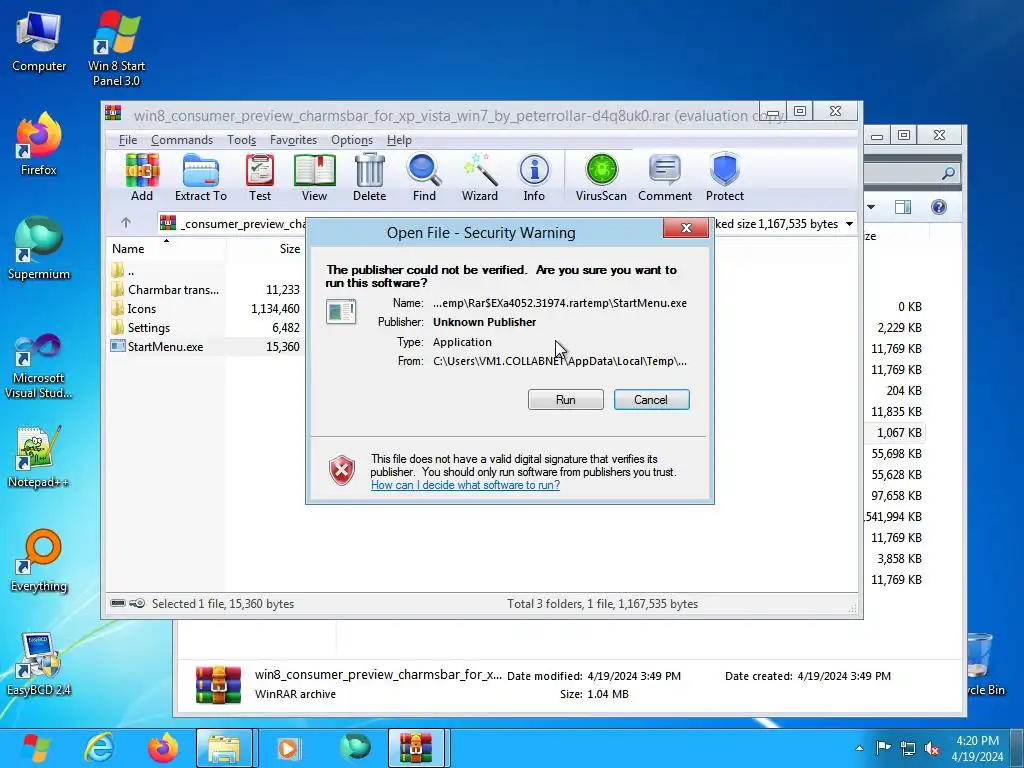Click the muted volume tray icon

click(x=932, y=748)
